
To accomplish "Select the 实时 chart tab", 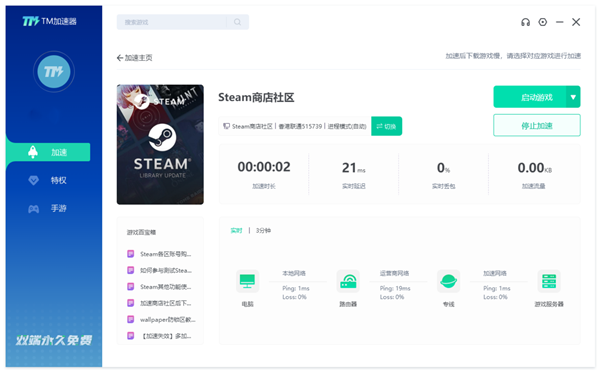I will (x=236, y=230).
